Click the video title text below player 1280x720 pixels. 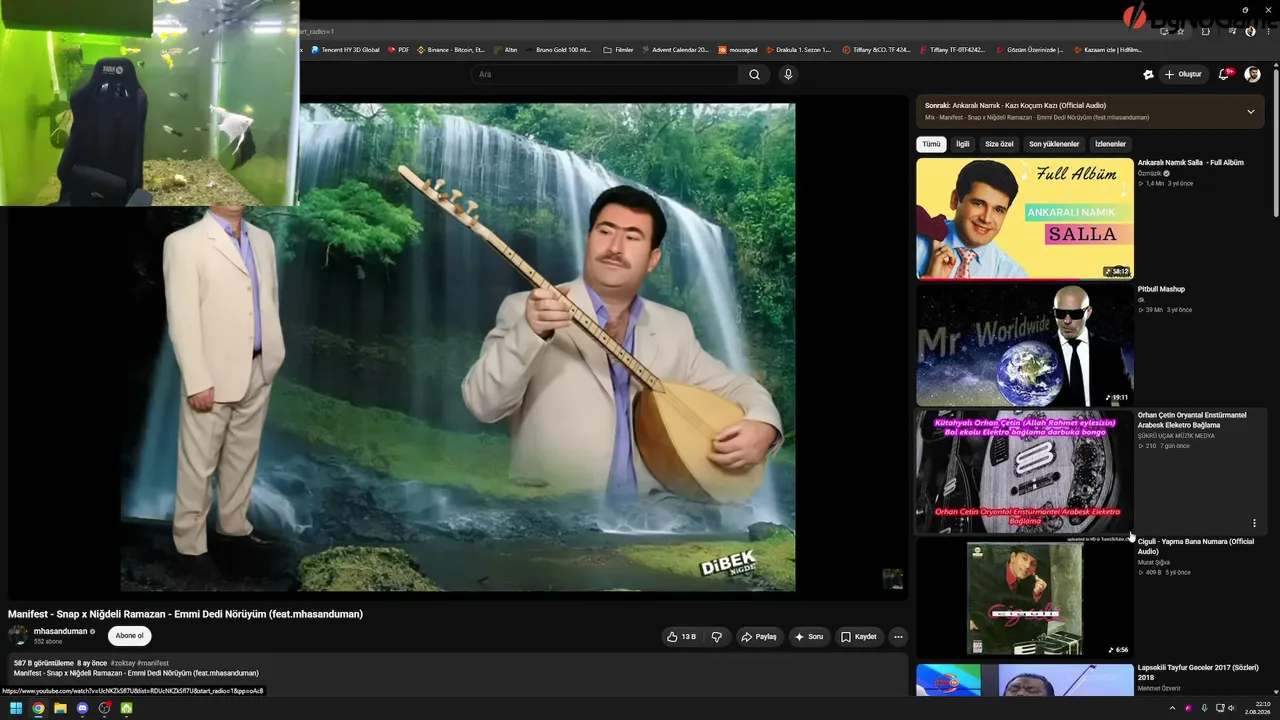tap(186, 614)
